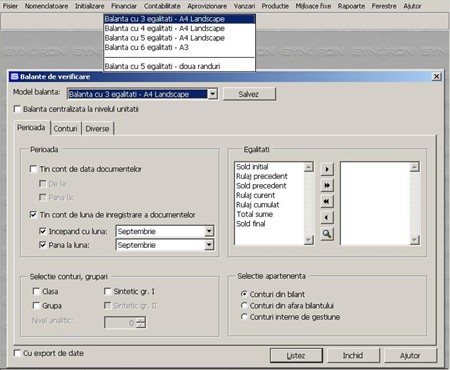This screenshot has height=370, width=450.
Task: Click the Ajutor button in dialog
Action: pyautogui.click(x=410, y=356)
